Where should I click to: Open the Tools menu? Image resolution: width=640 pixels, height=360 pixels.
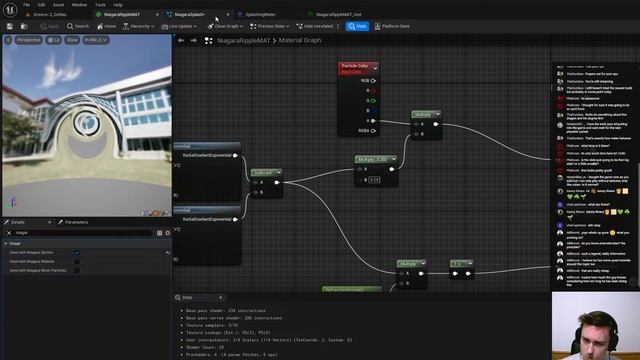[x=100, y=5]
